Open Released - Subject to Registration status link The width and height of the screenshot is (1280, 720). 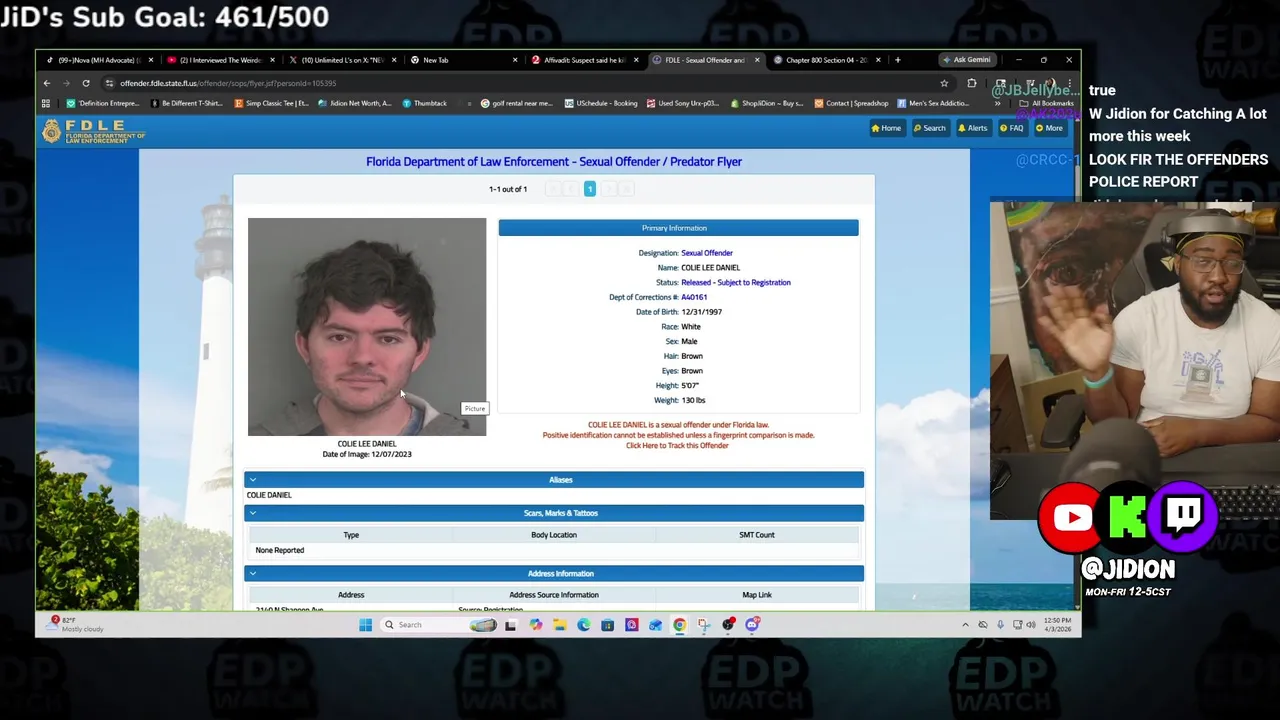click(736, 282)
